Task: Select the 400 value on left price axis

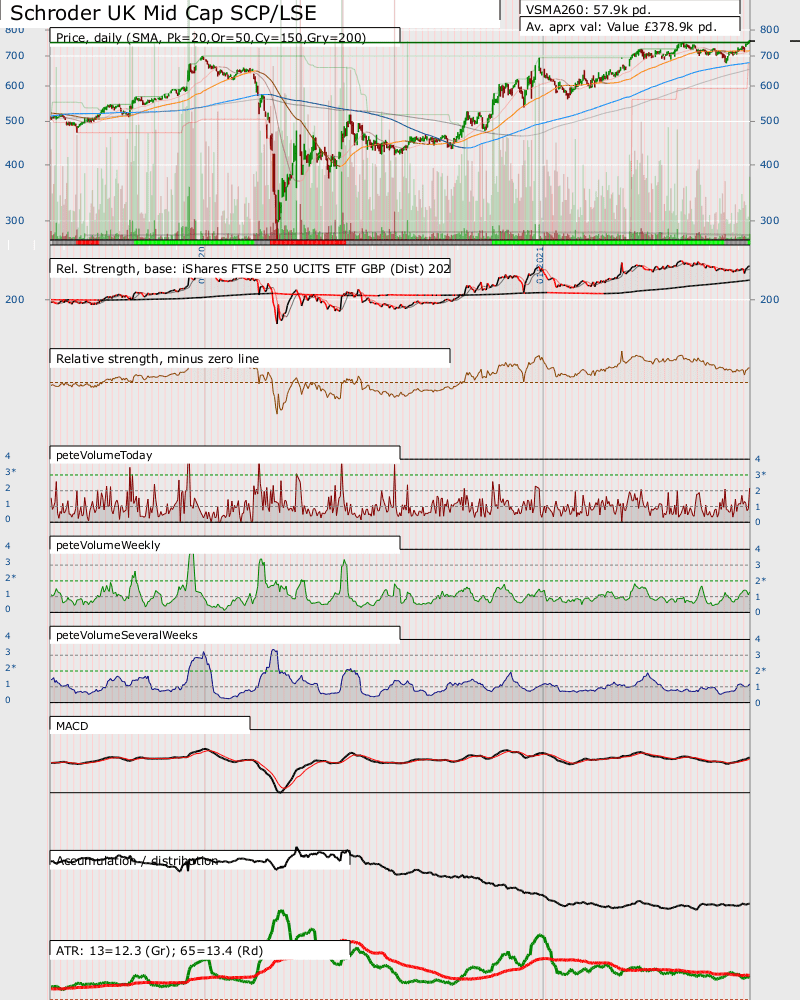Action: point(15,164)
